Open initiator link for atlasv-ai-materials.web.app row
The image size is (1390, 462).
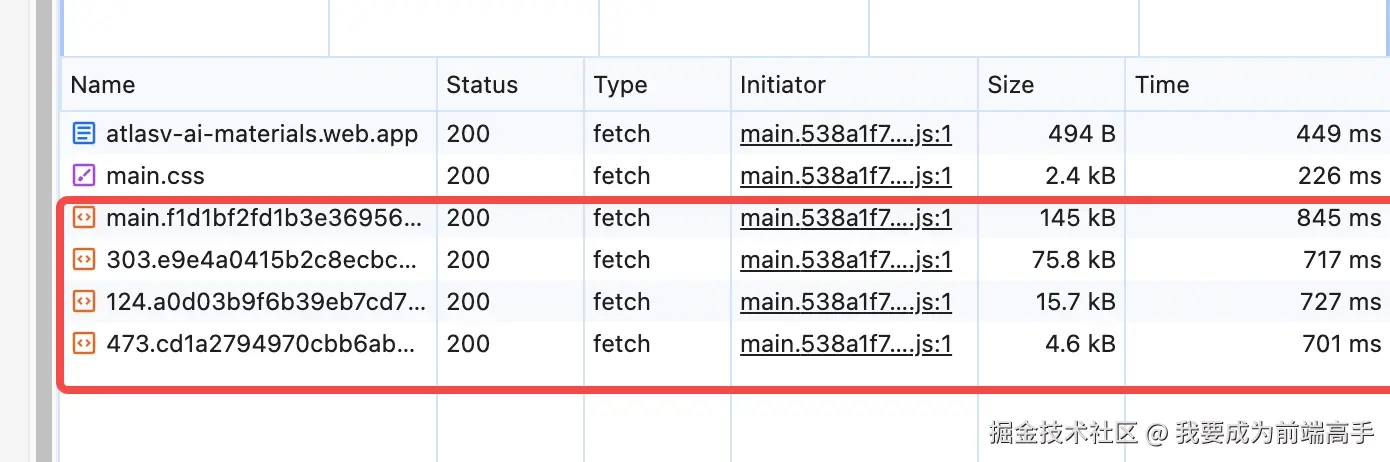845,134
